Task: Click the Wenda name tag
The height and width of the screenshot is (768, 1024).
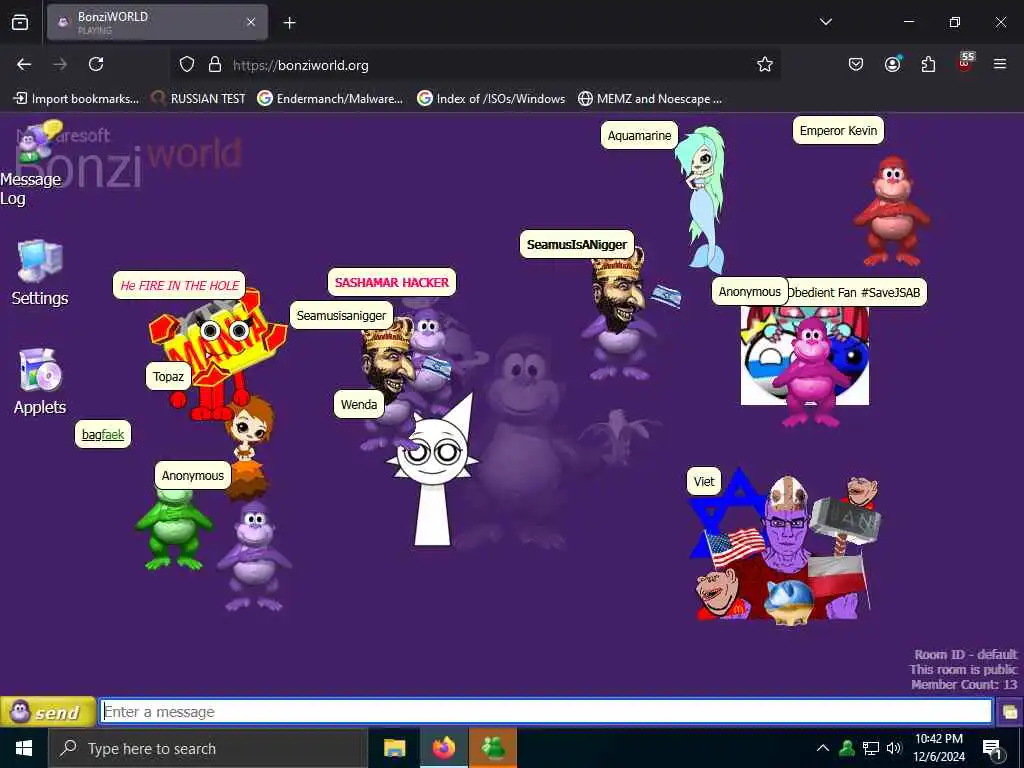Action: 359,404
